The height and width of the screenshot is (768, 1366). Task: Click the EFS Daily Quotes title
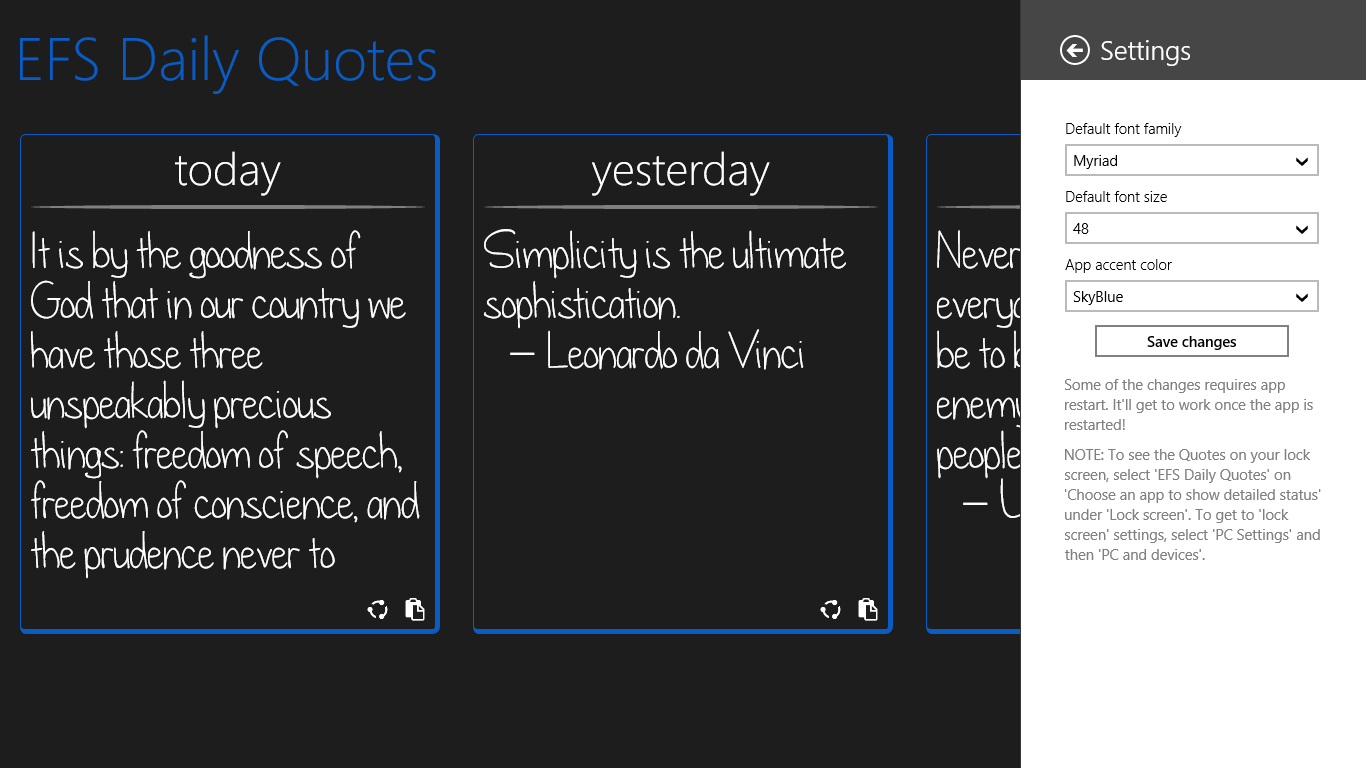[227, 60]
